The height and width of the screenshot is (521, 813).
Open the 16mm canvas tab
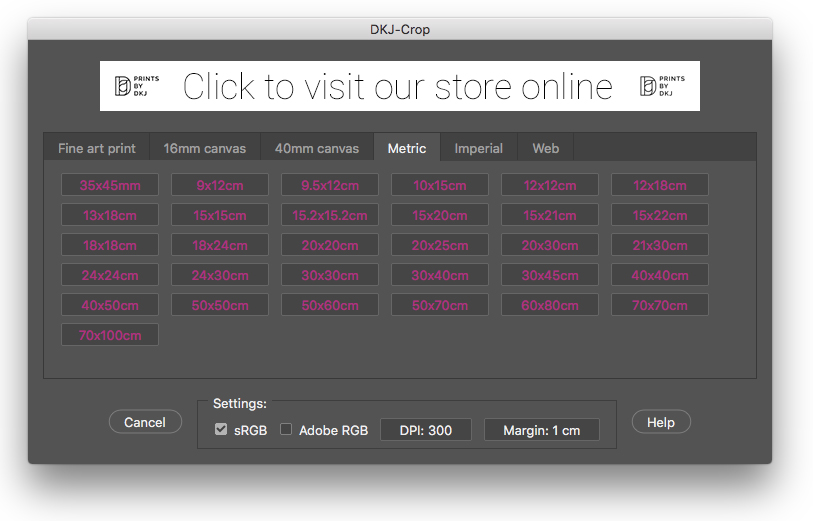[205, 148]
